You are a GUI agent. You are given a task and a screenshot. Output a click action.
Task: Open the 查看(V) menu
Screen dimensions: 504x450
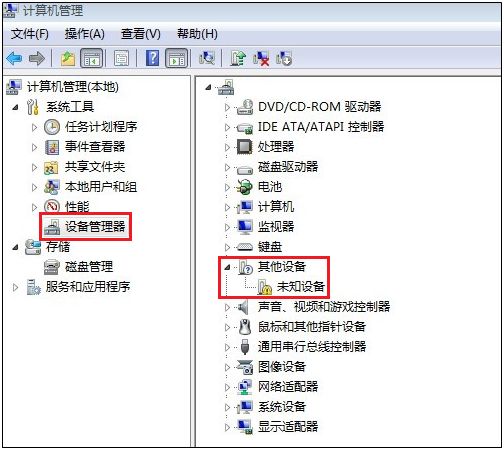pos(141,34)
